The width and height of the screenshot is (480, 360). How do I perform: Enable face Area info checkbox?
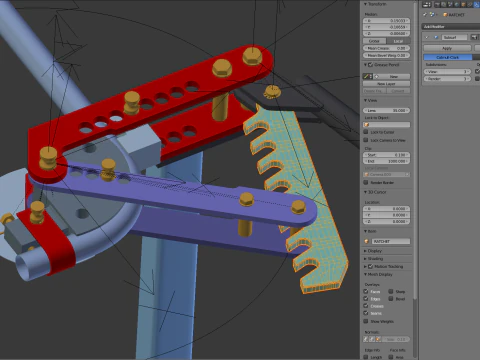pos(391,357)
